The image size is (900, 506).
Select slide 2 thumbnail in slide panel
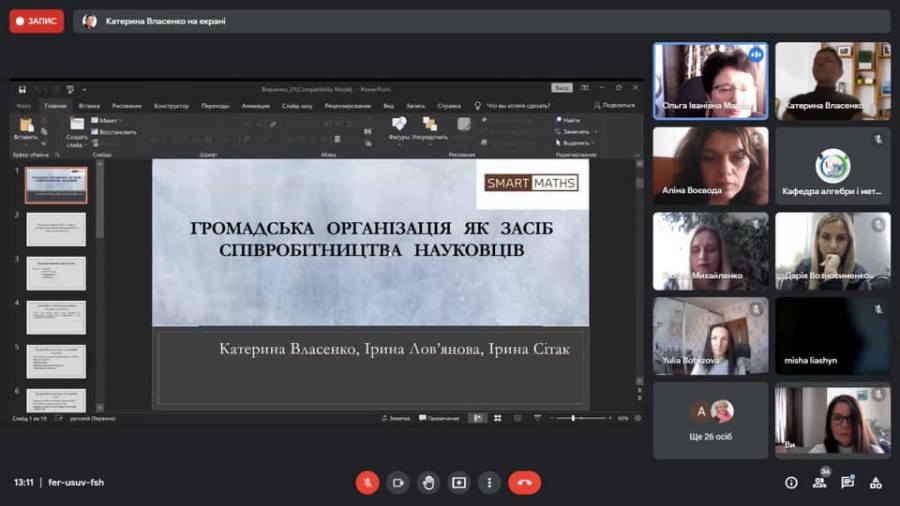coord(56,229)
